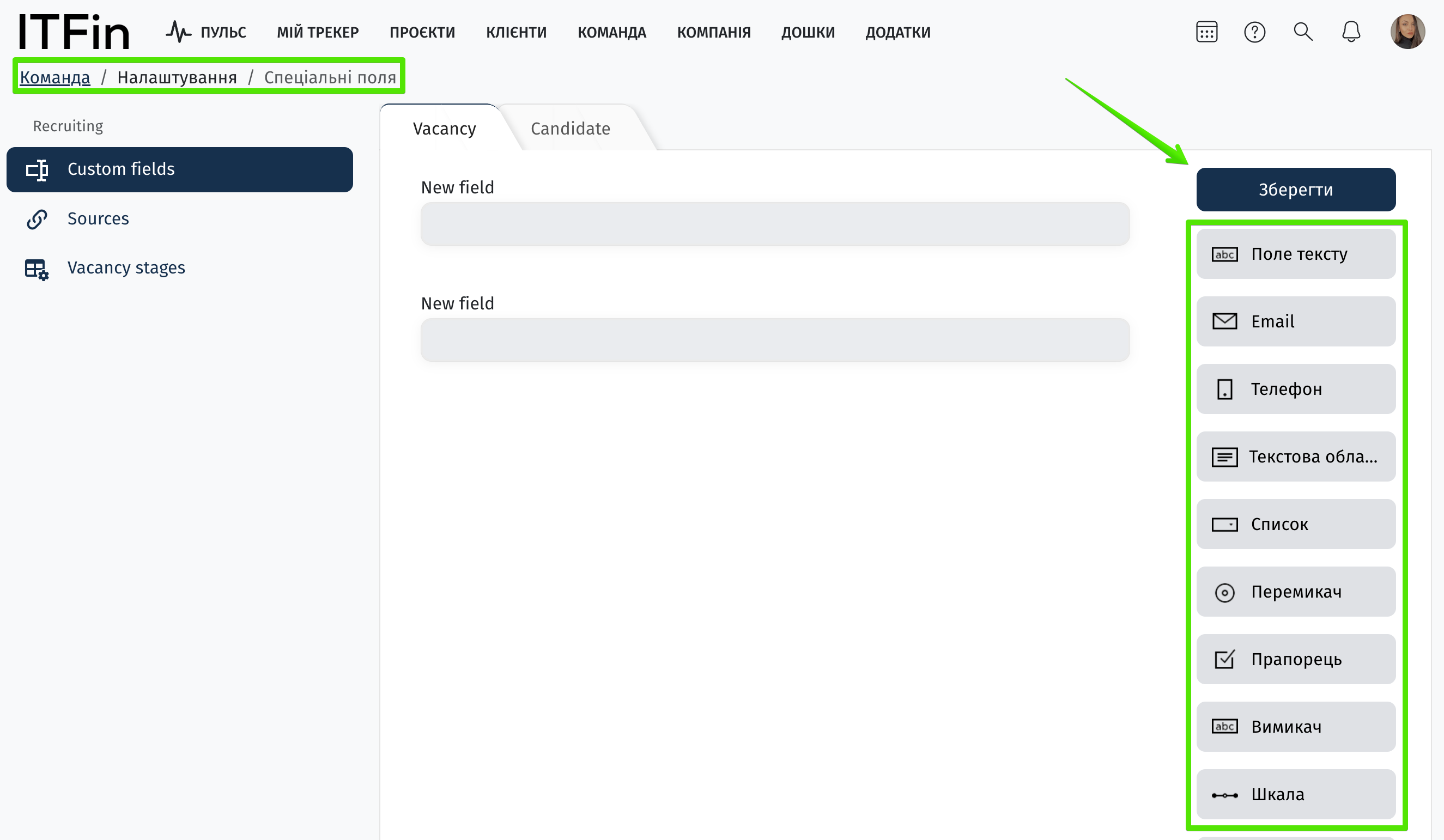Click the second New field input
This screenshot has height=840, width=1444.
point(775,340)
